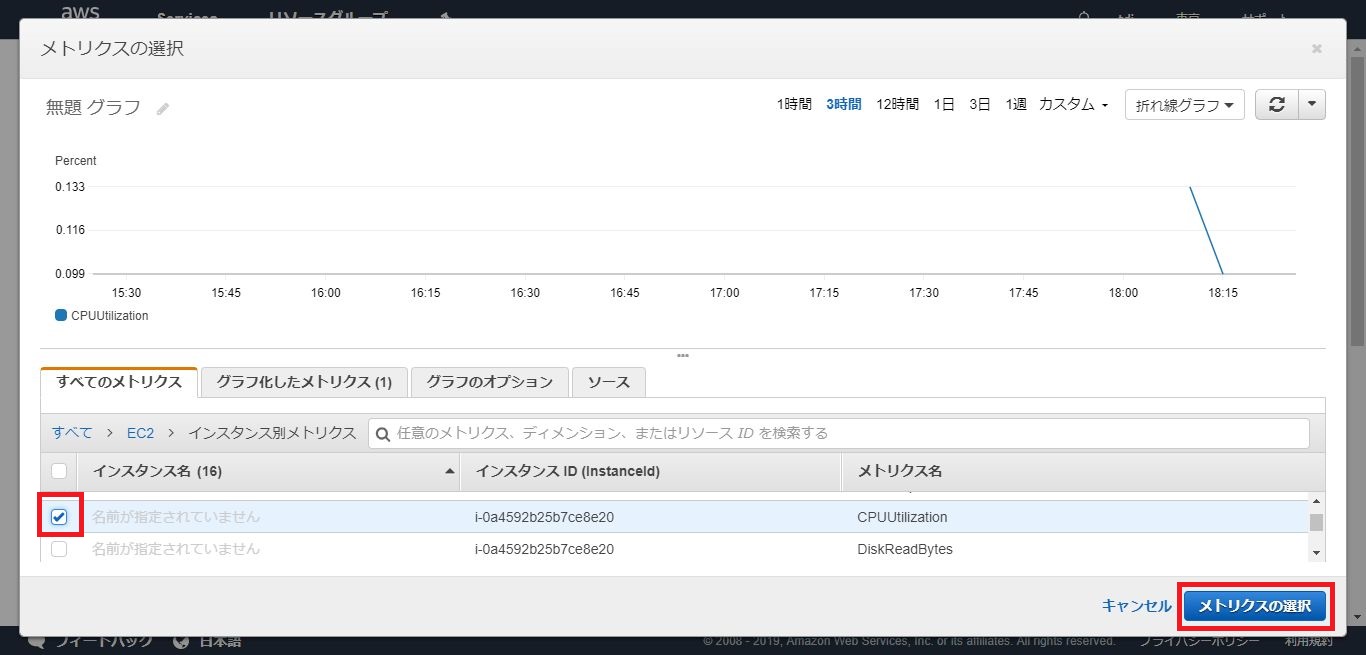Click the EC2 breadcrumb link
The height and width of the screenshot is (655, 1366).
click(140, 433)
